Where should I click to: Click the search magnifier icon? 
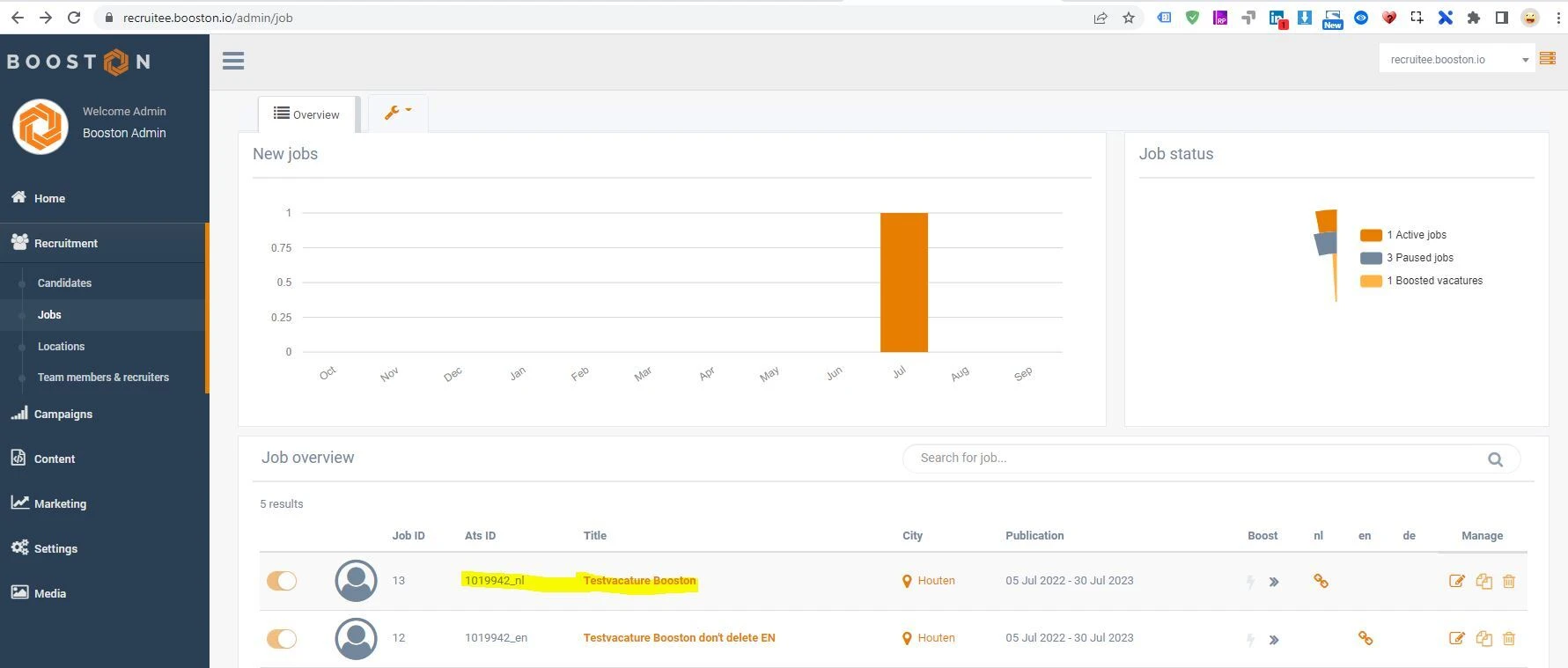(x=1495, y=459)
